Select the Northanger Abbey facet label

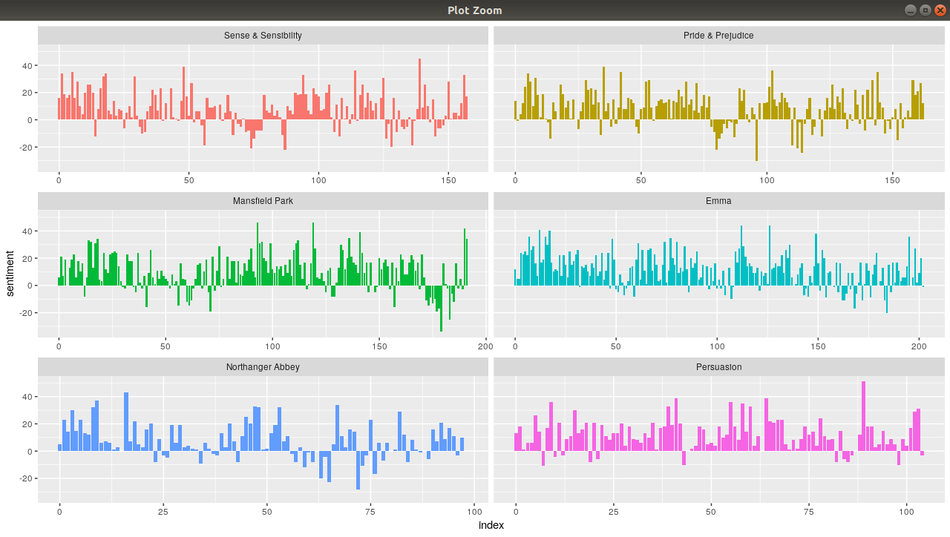(x=263, y=367)
